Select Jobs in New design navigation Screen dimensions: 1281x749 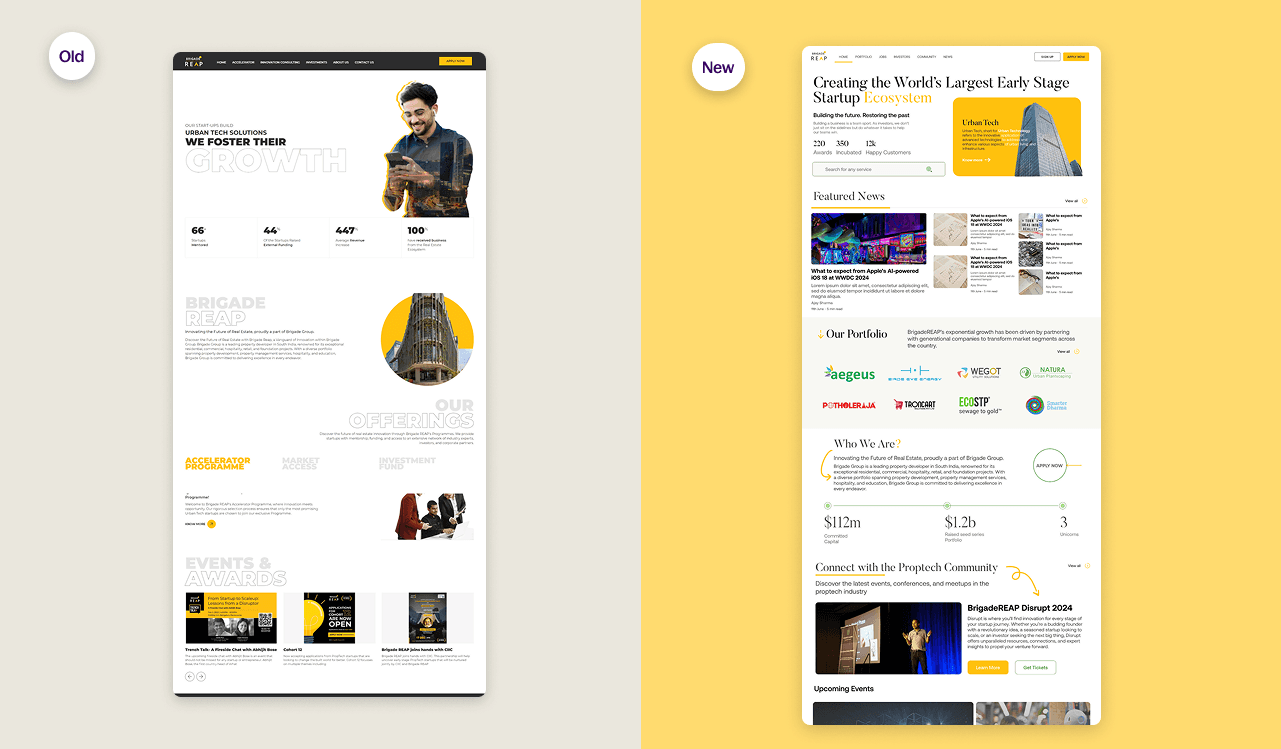(x=883, y=57)
